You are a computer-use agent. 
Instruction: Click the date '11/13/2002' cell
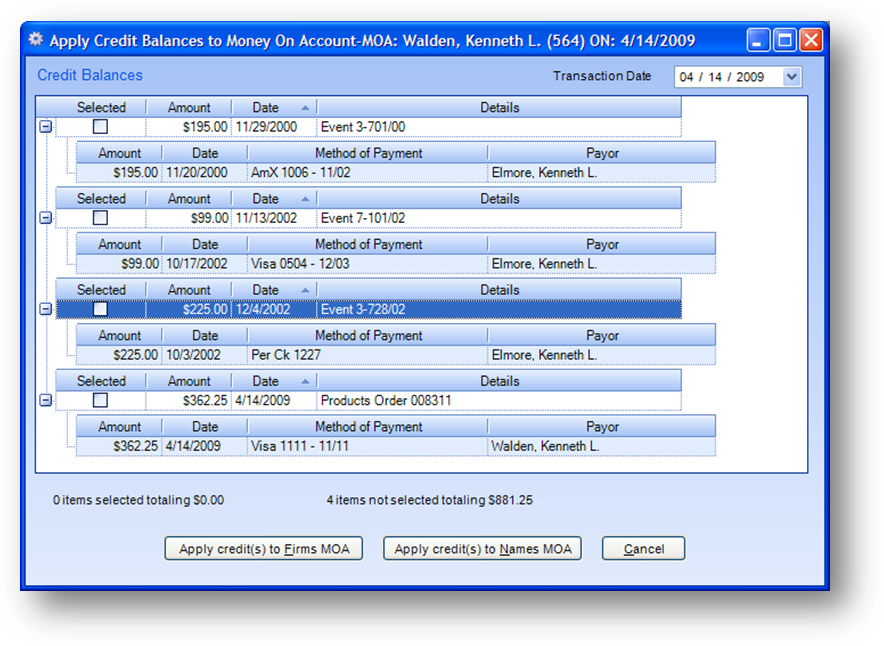(x=274, y=218)
